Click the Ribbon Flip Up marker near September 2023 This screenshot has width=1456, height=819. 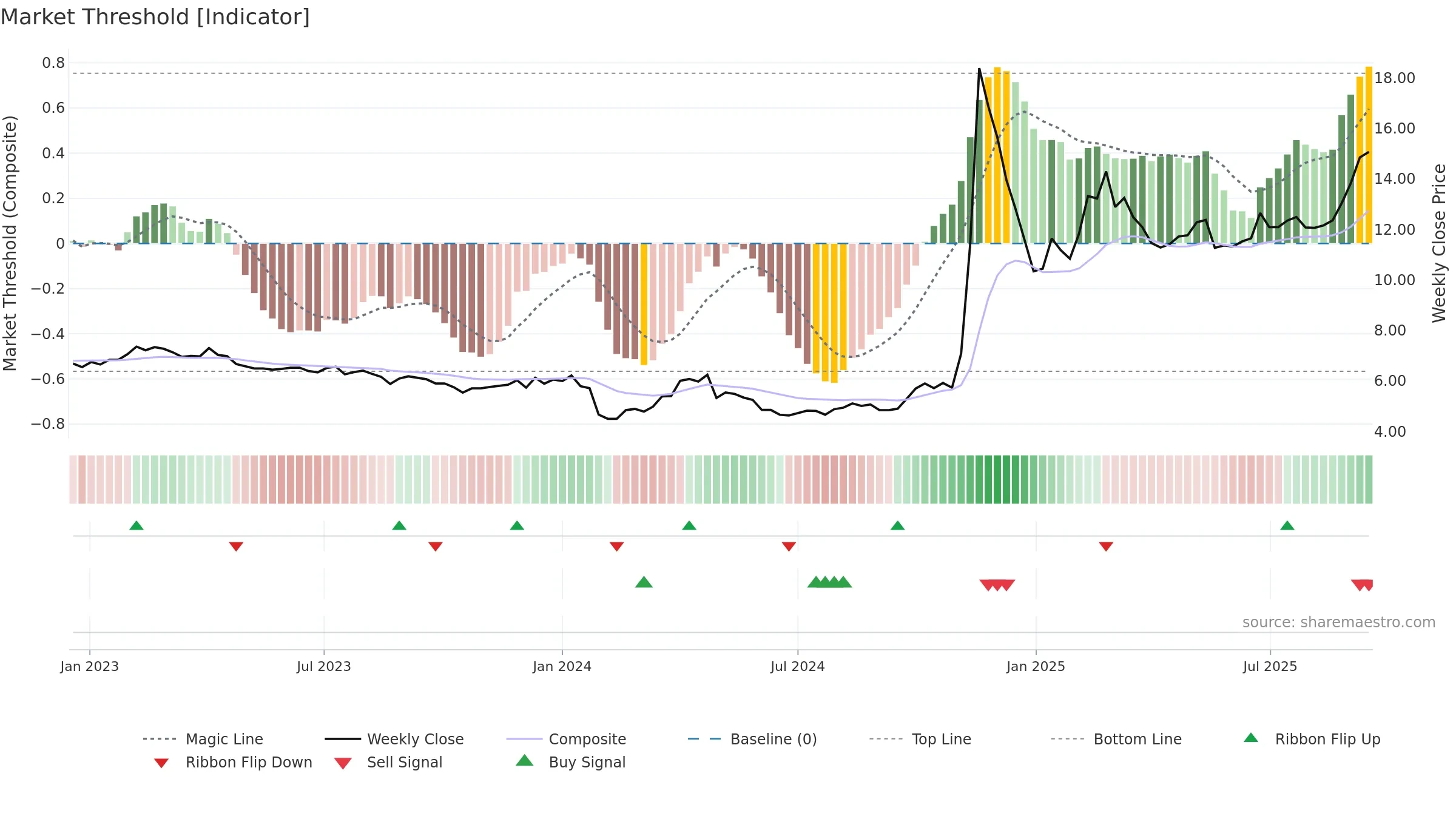(399, 525)
